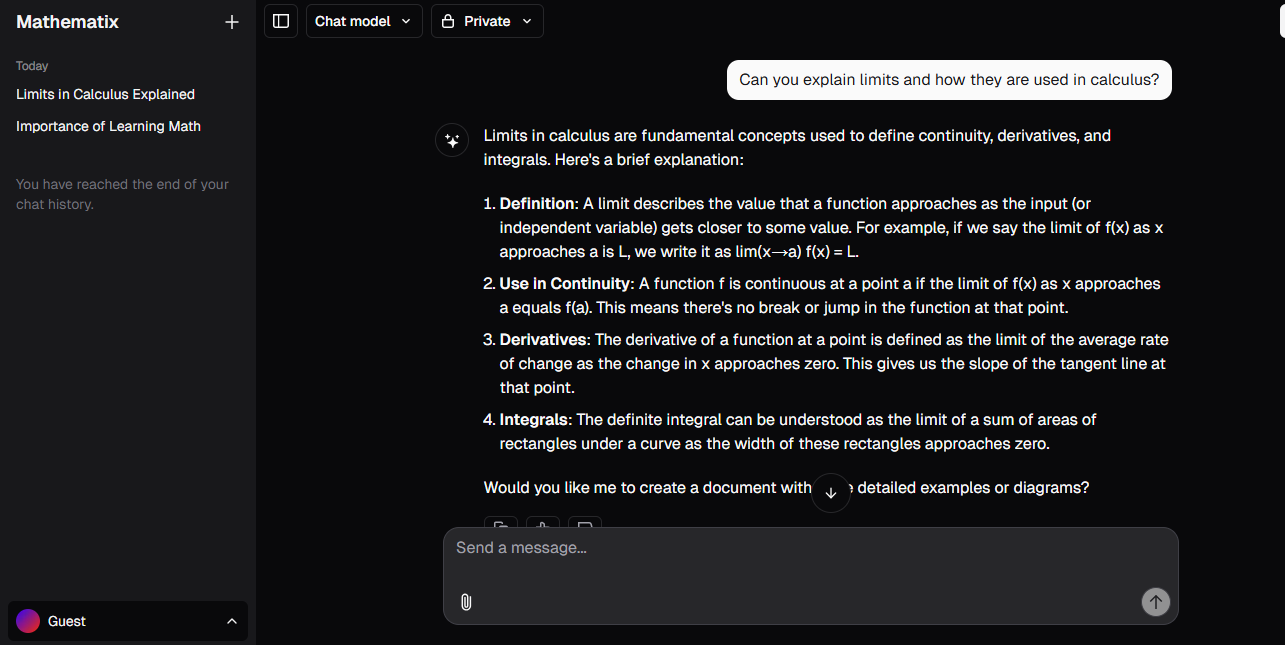Screen dimensions: 1285x645
Task: Start a new chat with the plus icon
Action: click(232, 22)
